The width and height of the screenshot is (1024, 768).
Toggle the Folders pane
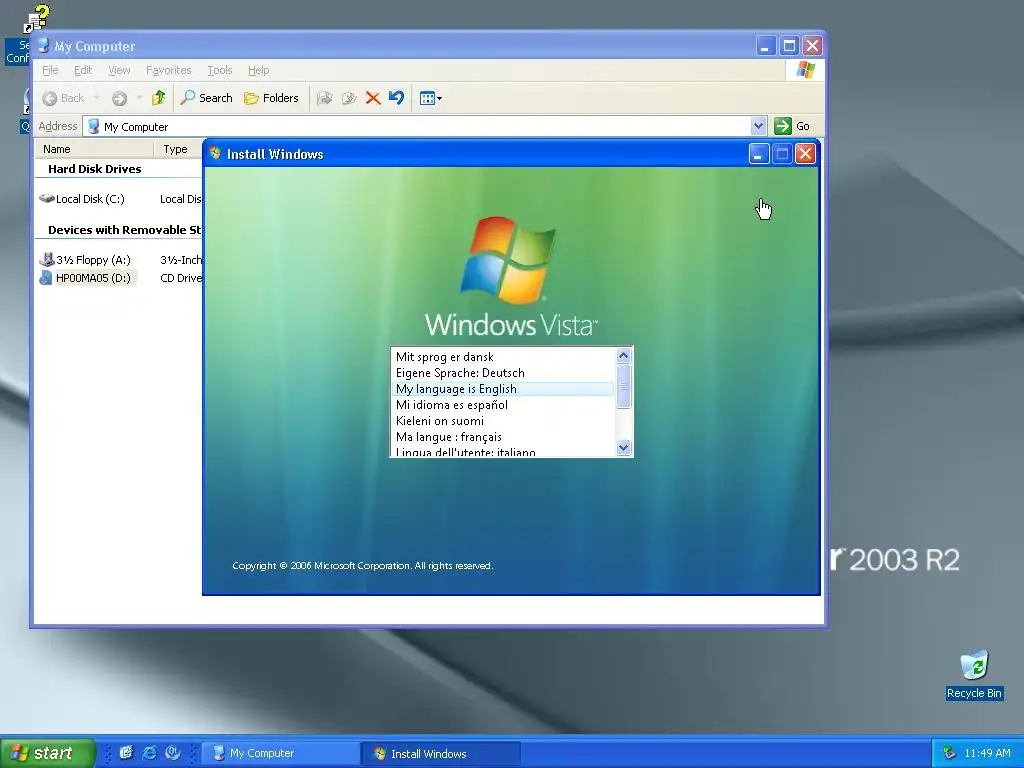[271, 98]
